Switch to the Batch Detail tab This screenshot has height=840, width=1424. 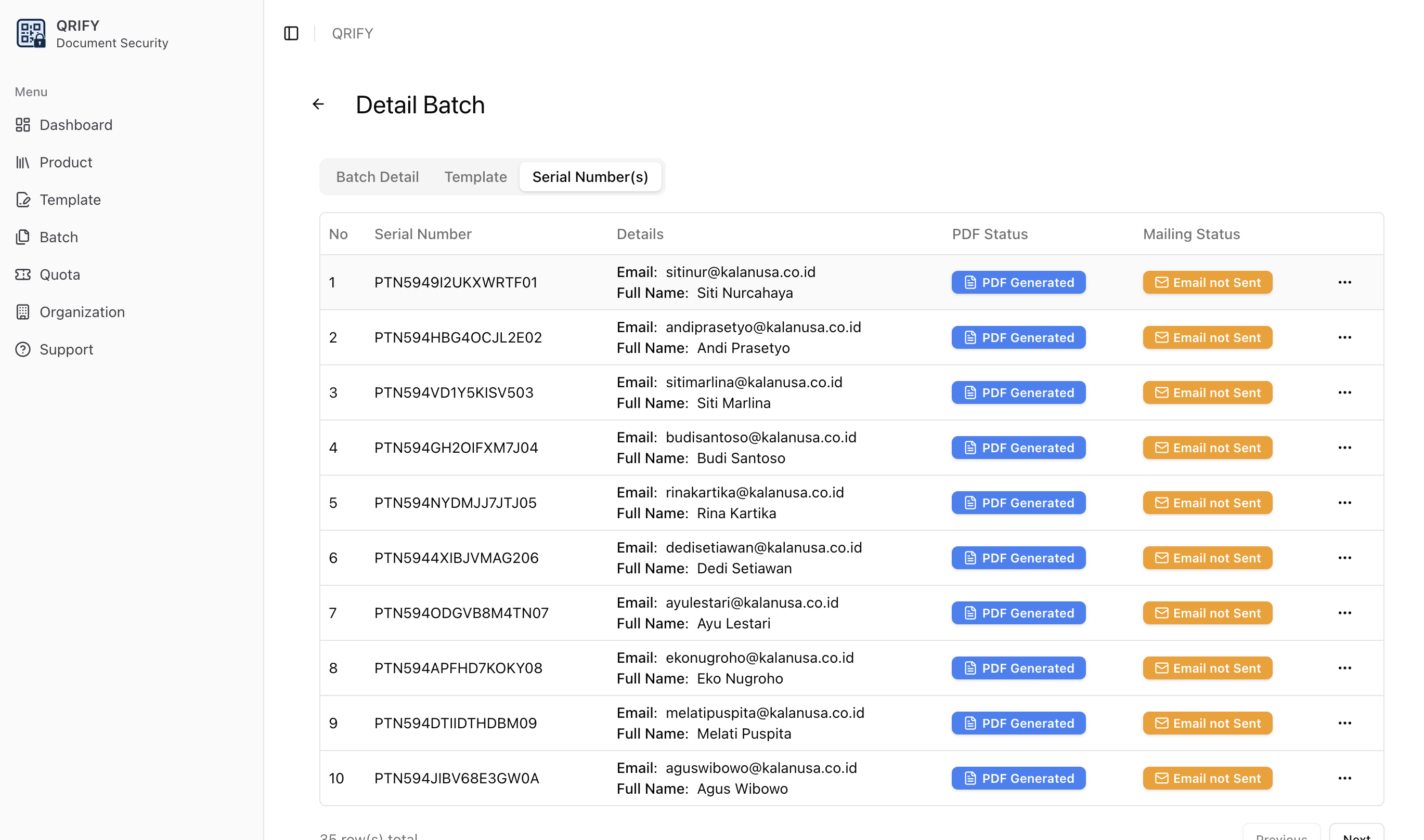377,177
